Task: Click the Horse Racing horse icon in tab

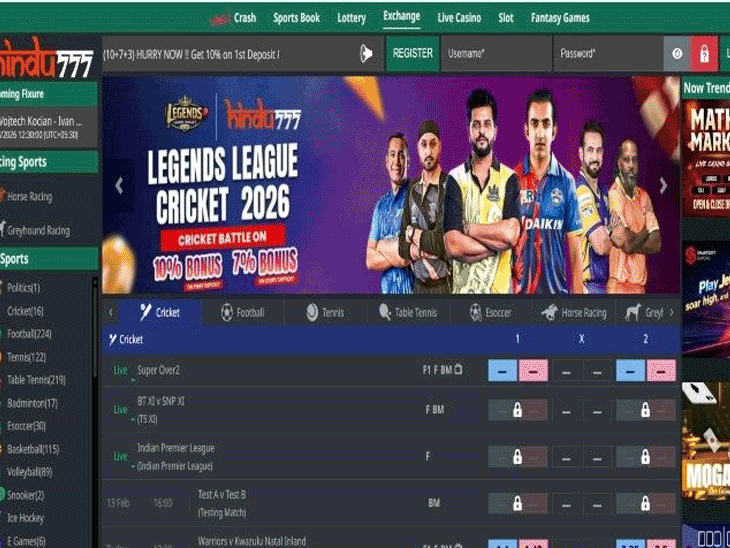Action: click(550, 312)
